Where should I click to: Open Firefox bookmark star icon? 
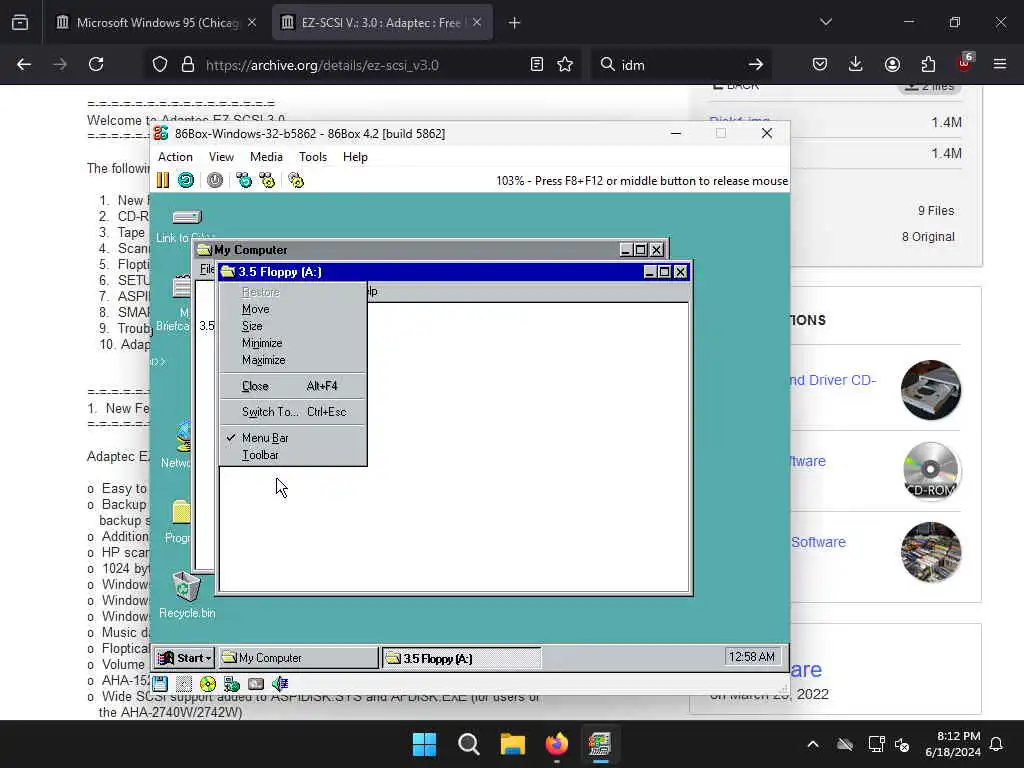pos(565,65)
